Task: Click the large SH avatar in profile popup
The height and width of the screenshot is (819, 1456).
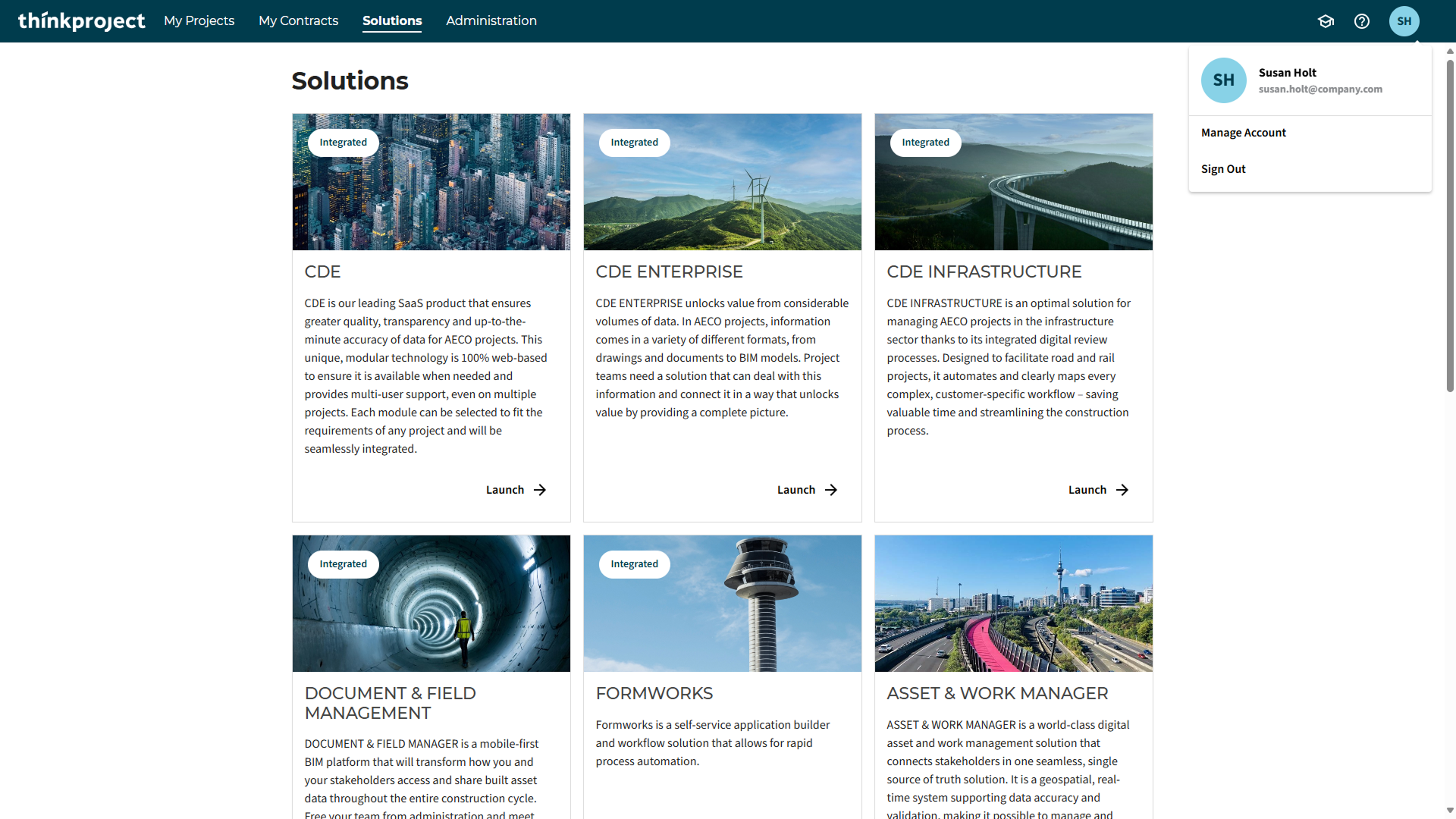Action: (1223, 80)
